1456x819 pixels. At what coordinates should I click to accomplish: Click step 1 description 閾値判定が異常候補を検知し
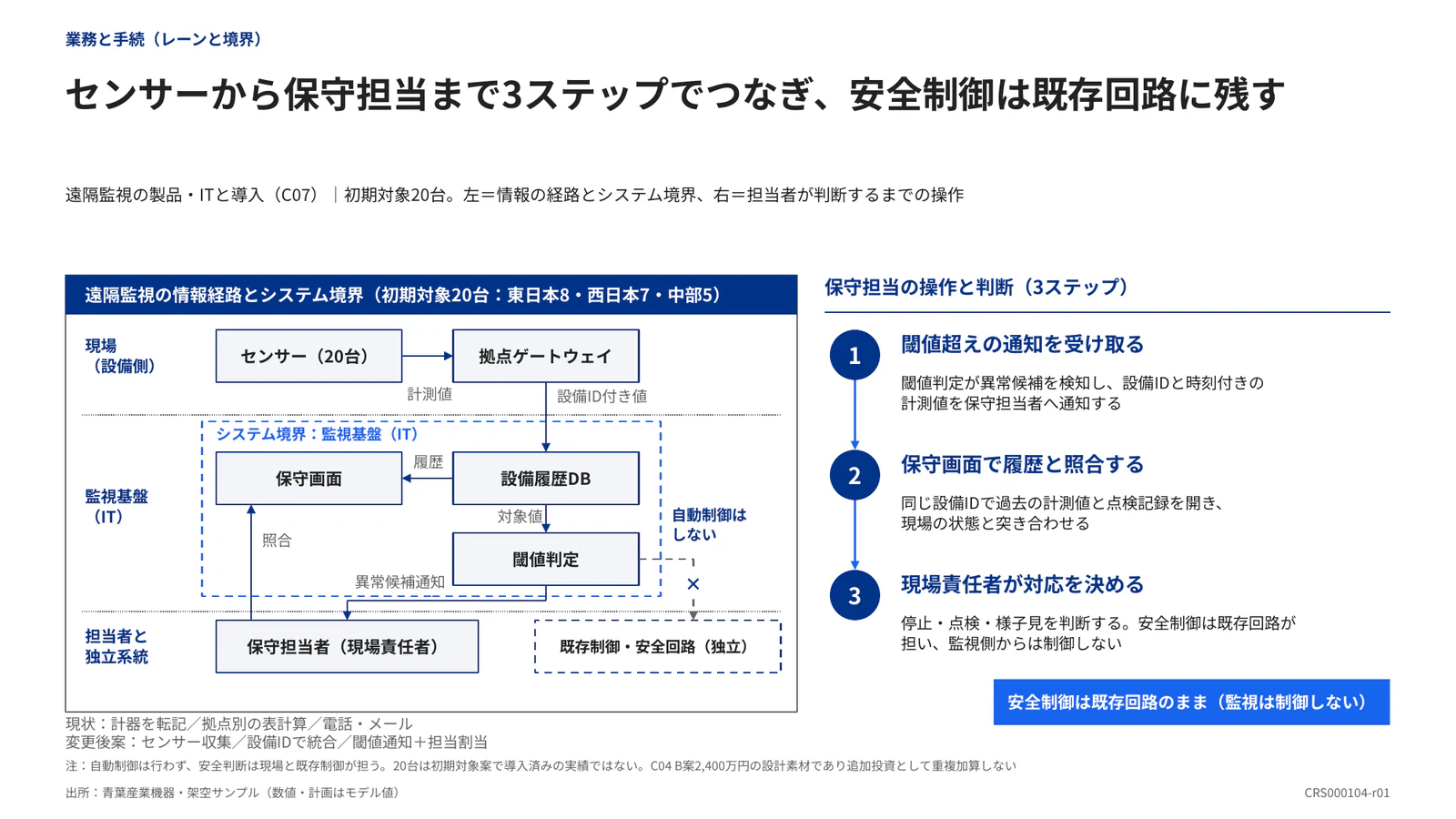(x=1082, y=393)
